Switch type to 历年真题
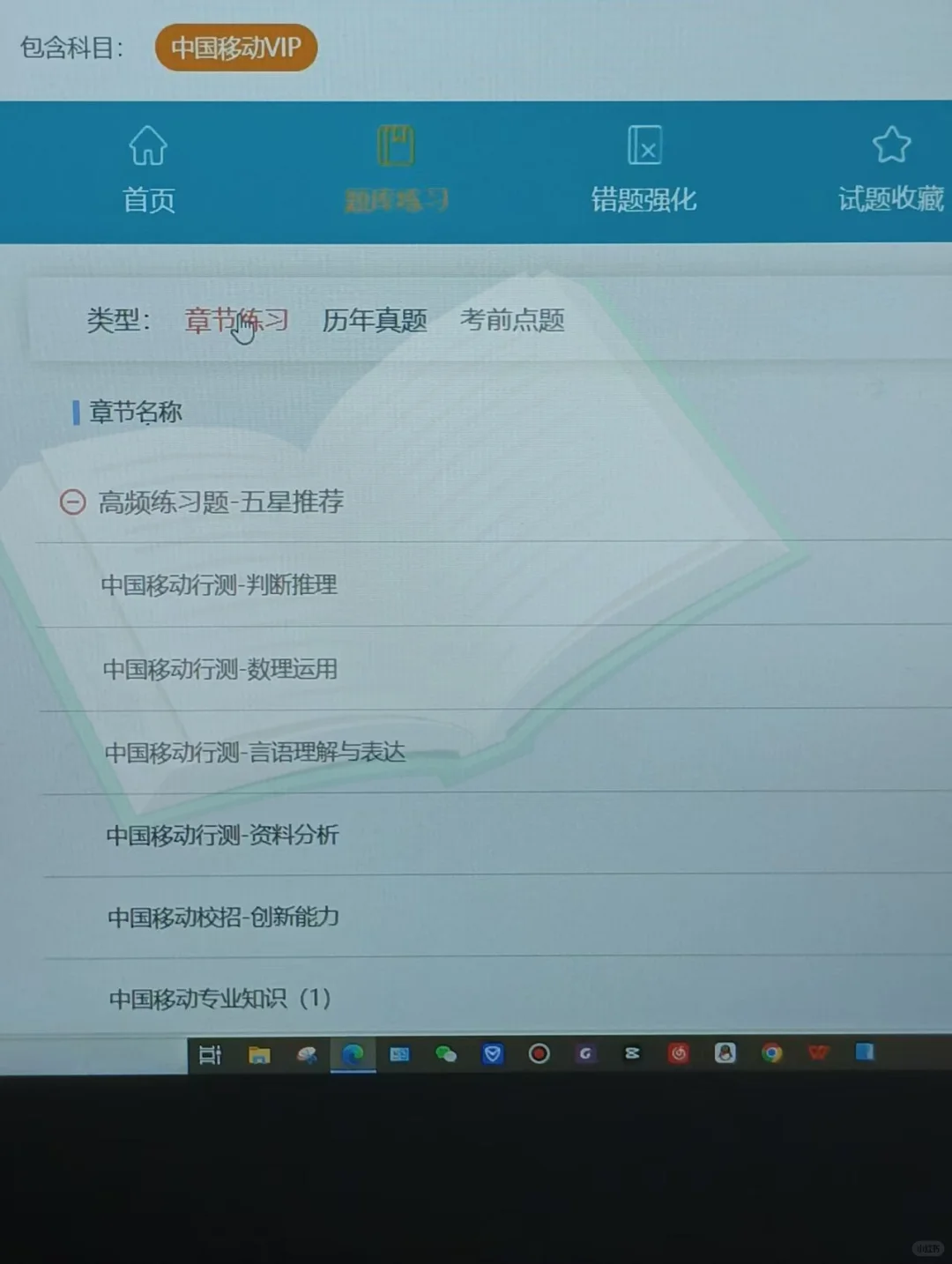The image size is (952, 1264). coord(375,320)
